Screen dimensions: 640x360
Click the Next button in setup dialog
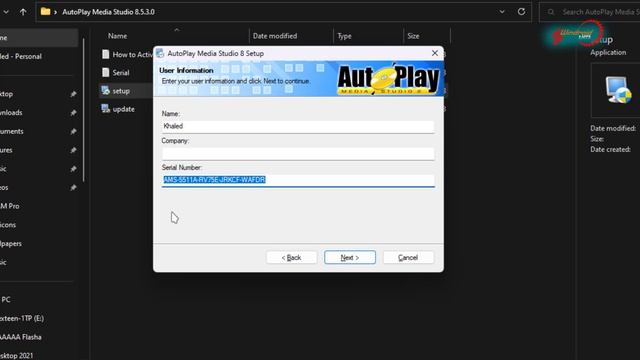coord(350,258)
